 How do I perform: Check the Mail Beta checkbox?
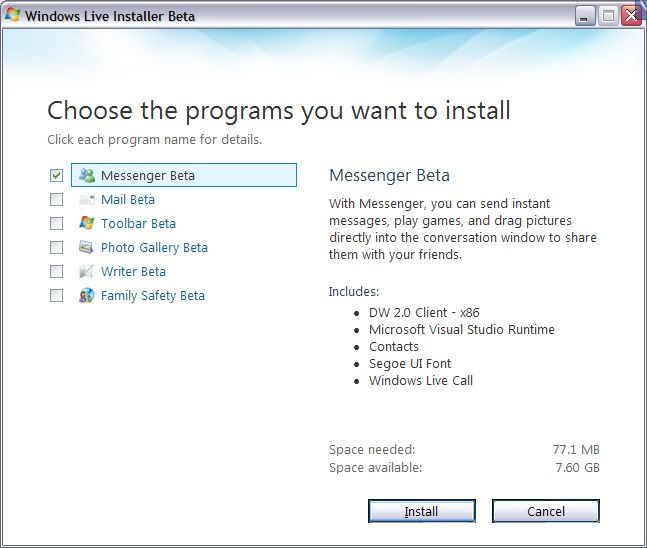[57, 200]
